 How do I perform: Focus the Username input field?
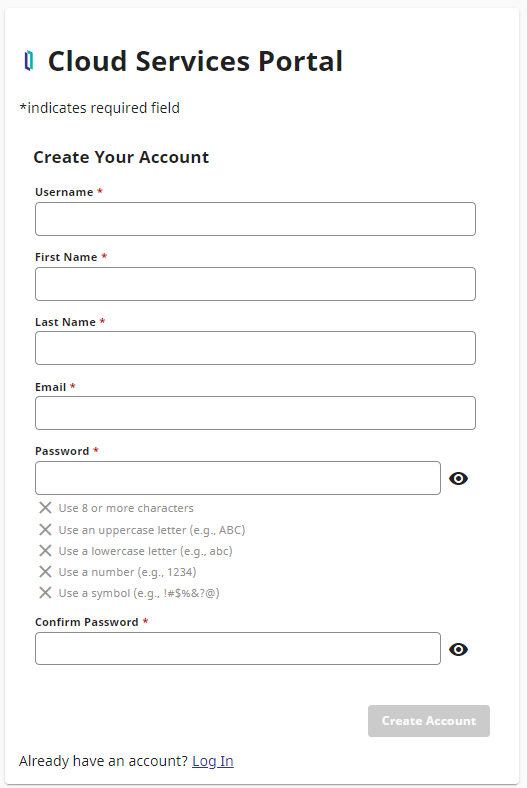[x=255, y=219]
